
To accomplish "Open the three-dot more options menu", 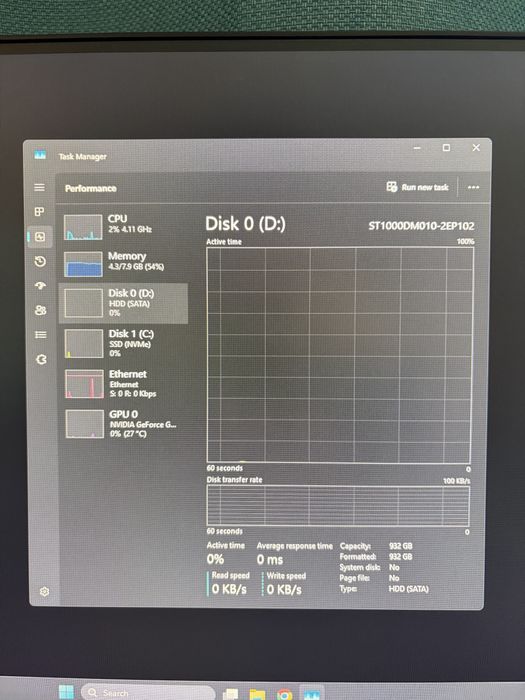I will (473, 188).
